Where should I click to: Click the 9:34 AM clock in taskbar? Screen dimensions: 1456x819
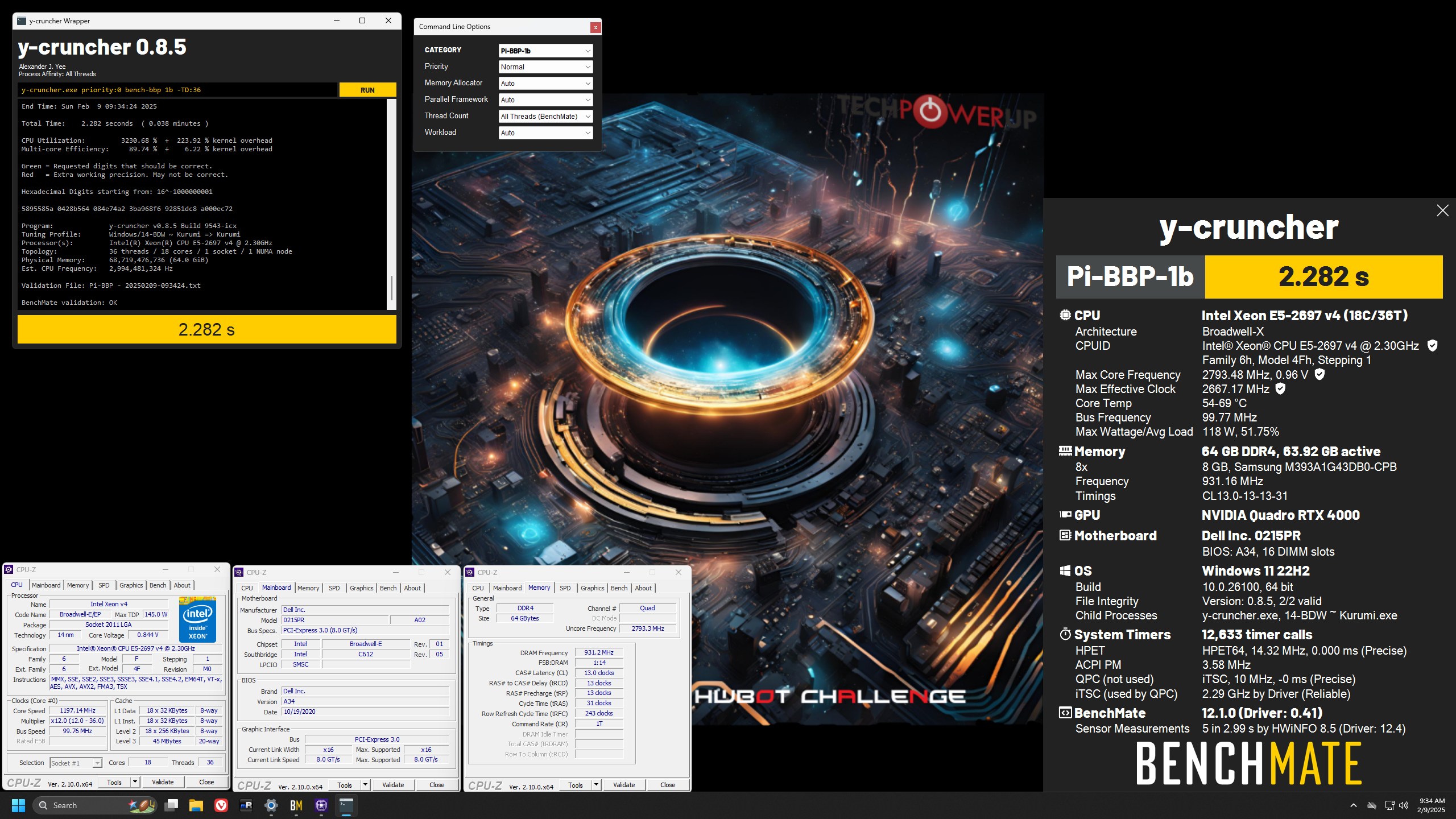pos(1432,805)
